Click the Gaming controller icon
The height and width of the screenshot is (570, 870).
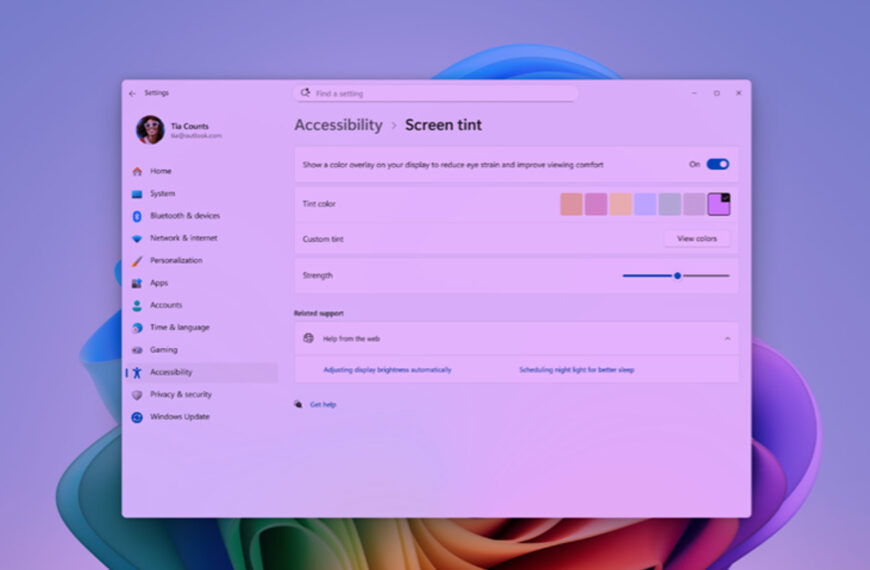[137, 350]
